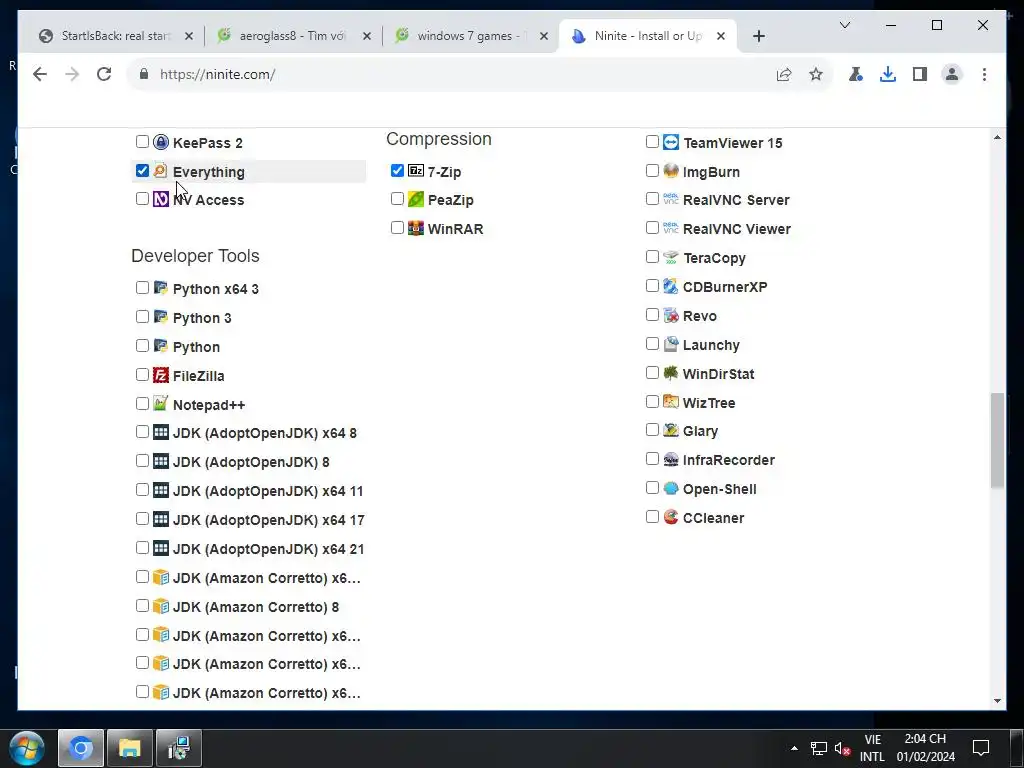This screenshot has height=768, width=1024.
Task: Close the StartIsBack tab
Action: pos(189,37)
